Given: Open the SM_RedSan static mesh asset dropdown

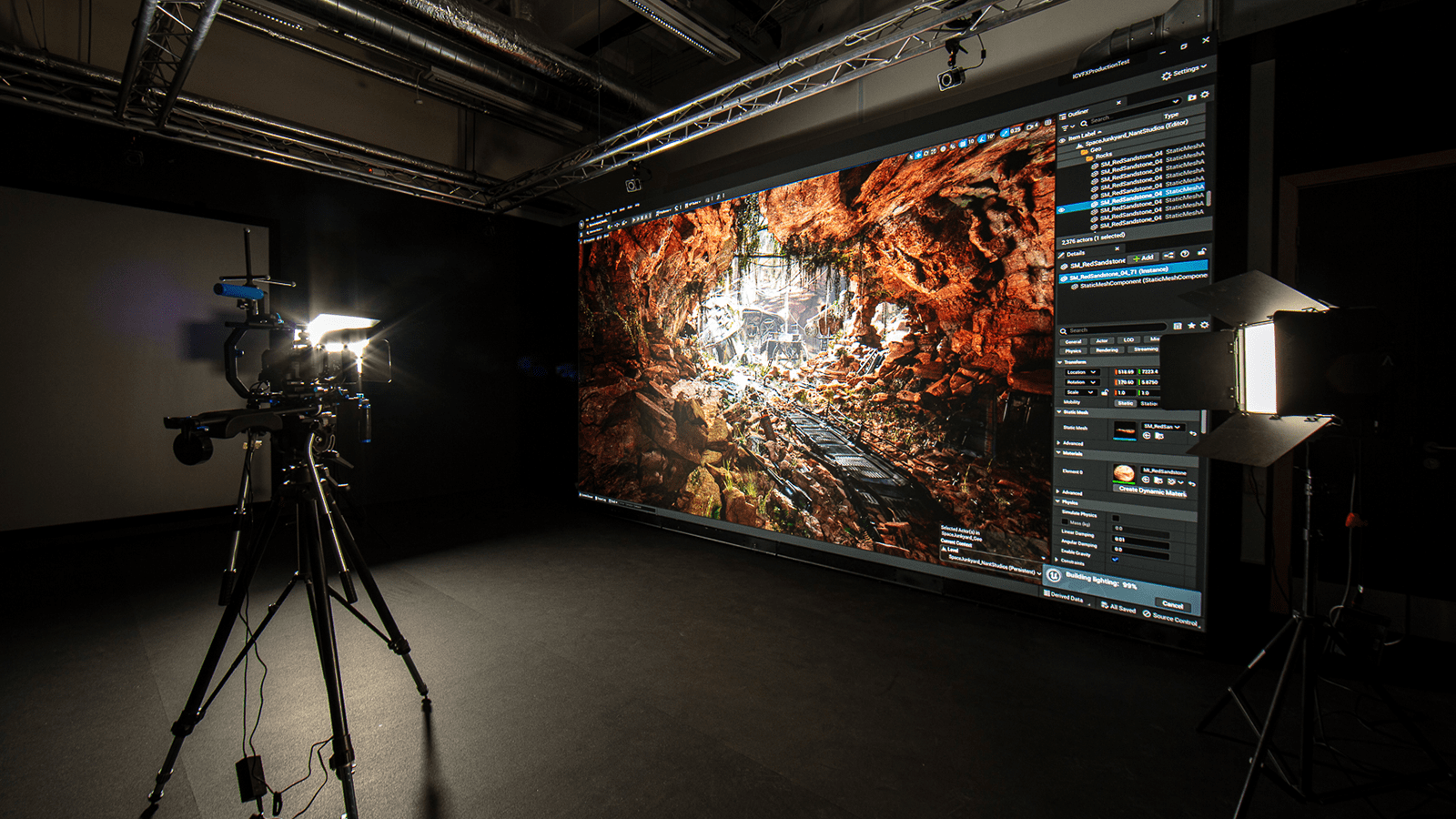Looking at the screenshot, I should (x=1163, y=427).
